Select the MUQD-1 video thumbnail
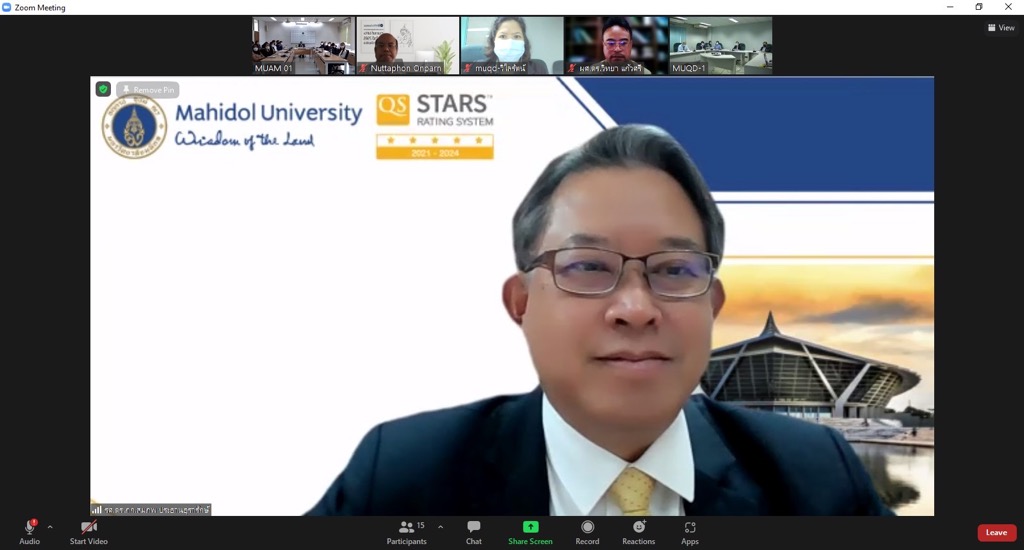The width and height of the screenshot is (1024, 550). [x=720, y=45]
